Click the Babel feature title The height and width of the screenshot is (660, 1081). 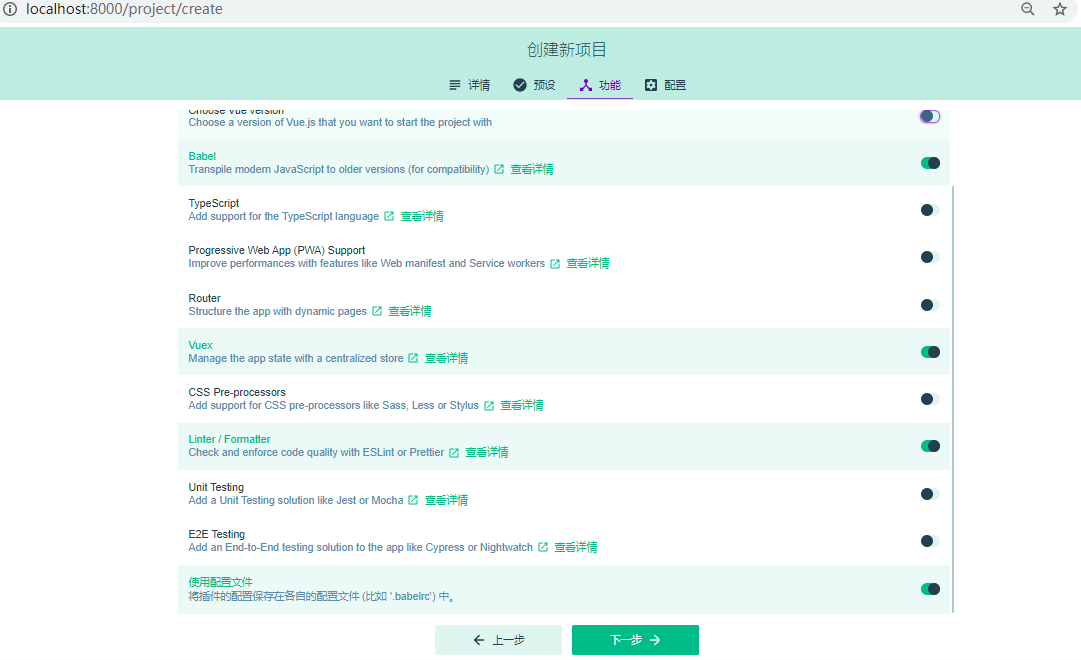click(202, 157)
